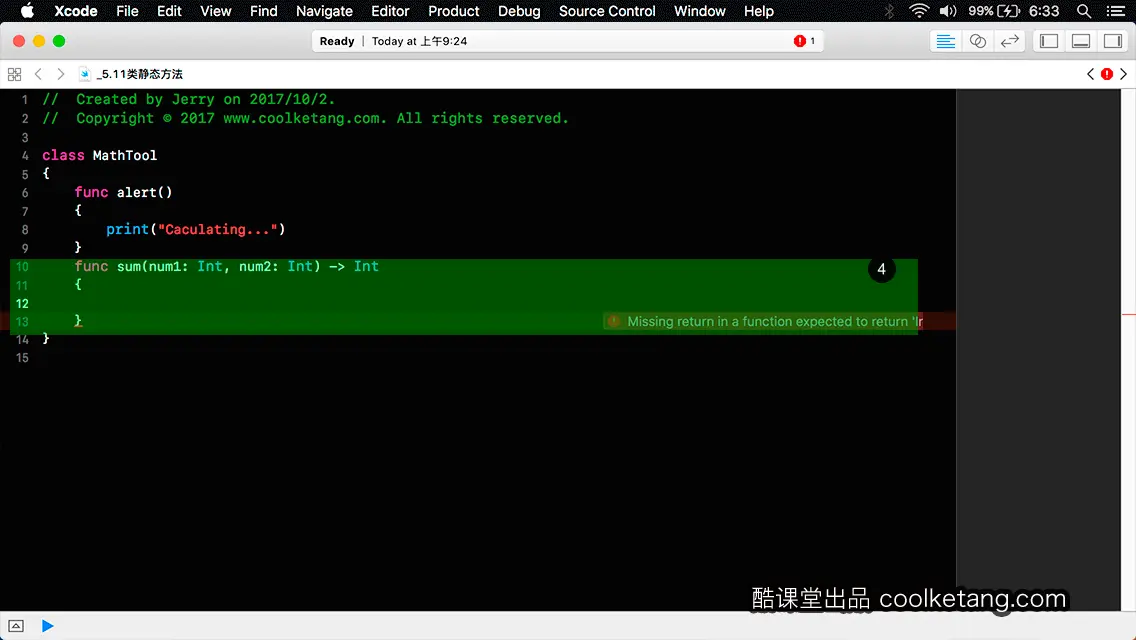Open the Help menu
The image size is (1136, 640).
[759, 11]
